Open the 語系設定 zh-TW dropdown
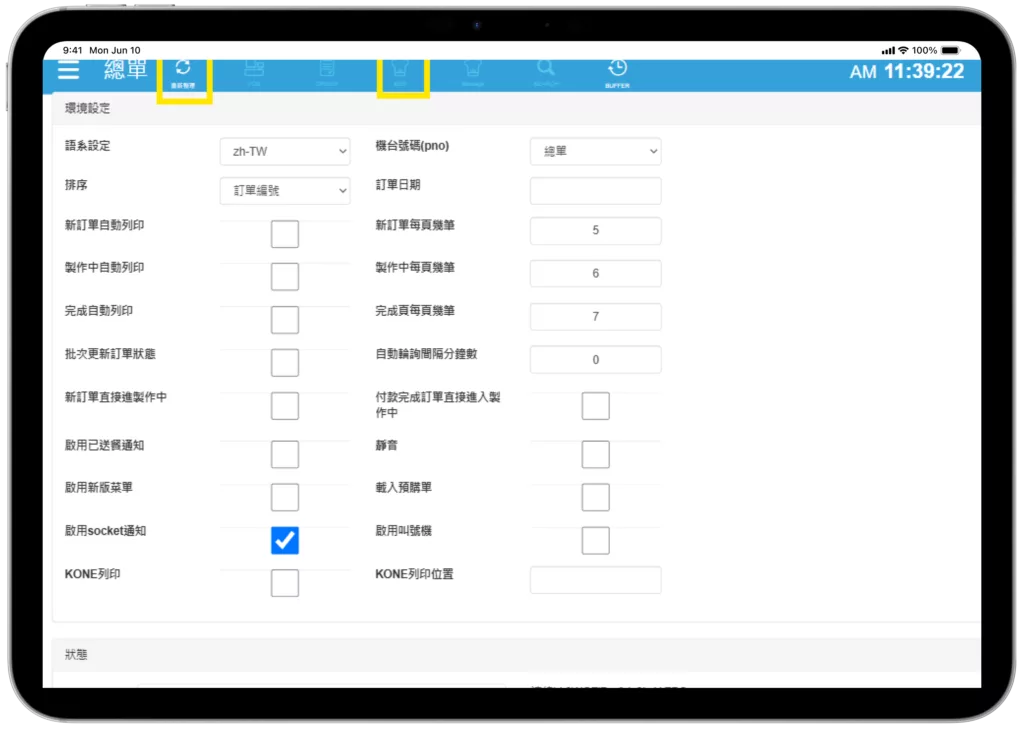 click(x=285, y=152)
